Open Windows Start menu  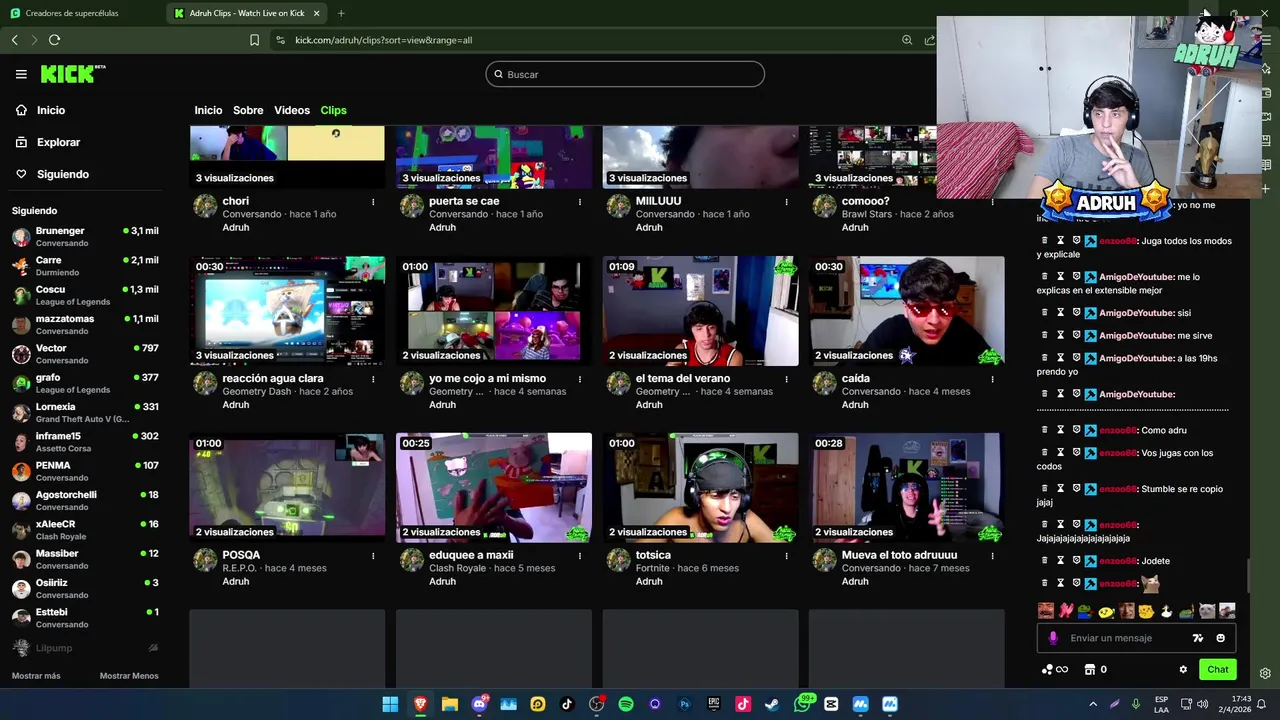pos(390,704)
